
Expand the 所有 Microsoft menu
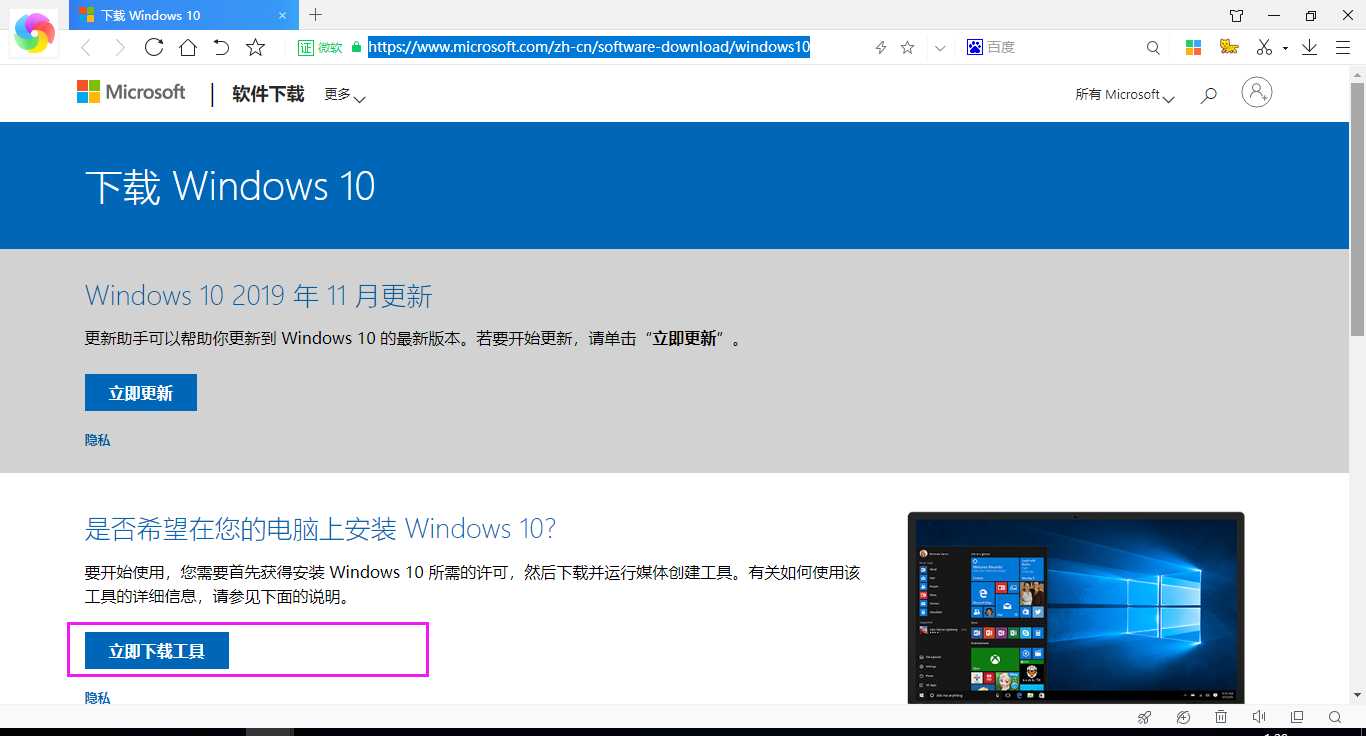[x=1125, y=95]
